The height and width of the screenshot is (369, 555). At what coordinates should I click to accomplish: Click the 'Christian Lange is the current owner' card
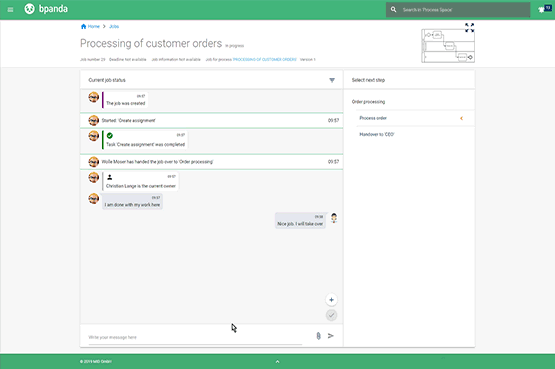(x=140, y=181)
